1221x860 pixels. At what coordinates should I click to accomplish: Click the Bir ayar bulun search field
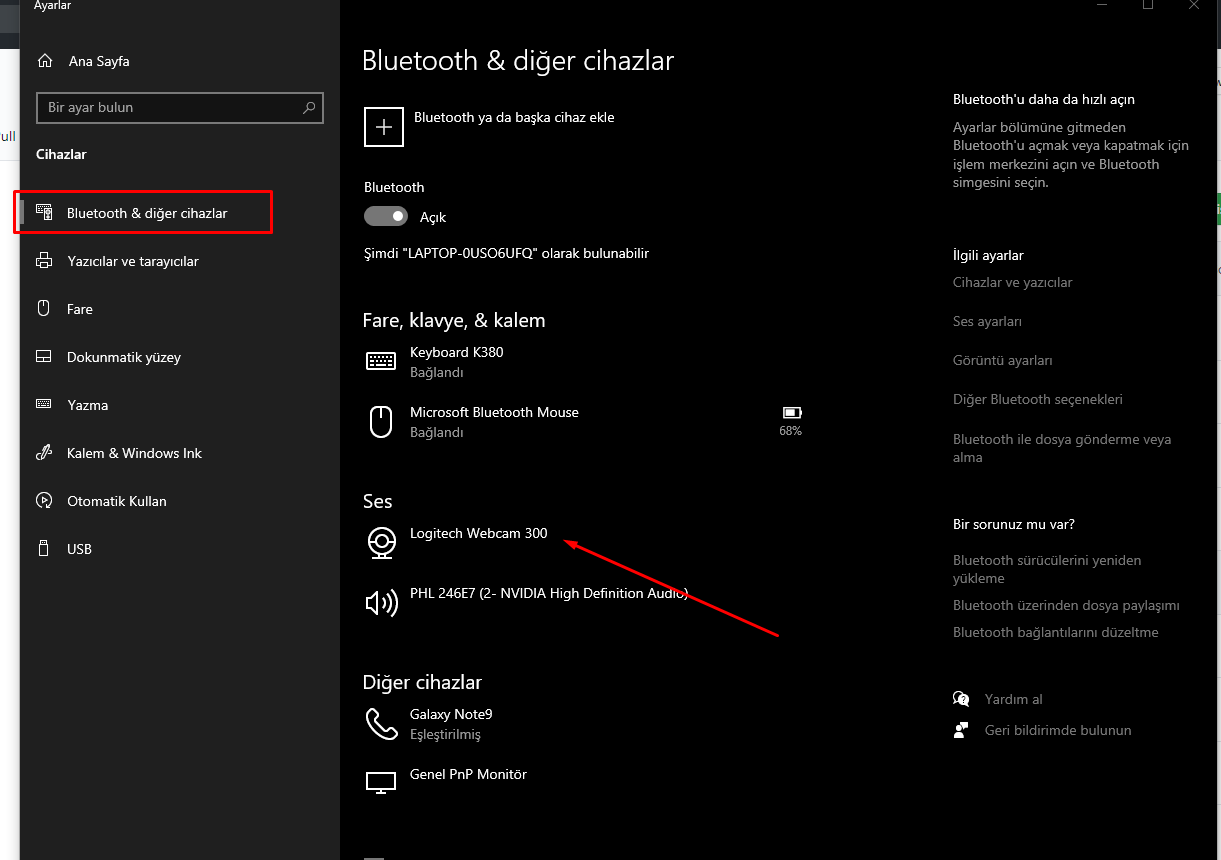click(180, 108)
